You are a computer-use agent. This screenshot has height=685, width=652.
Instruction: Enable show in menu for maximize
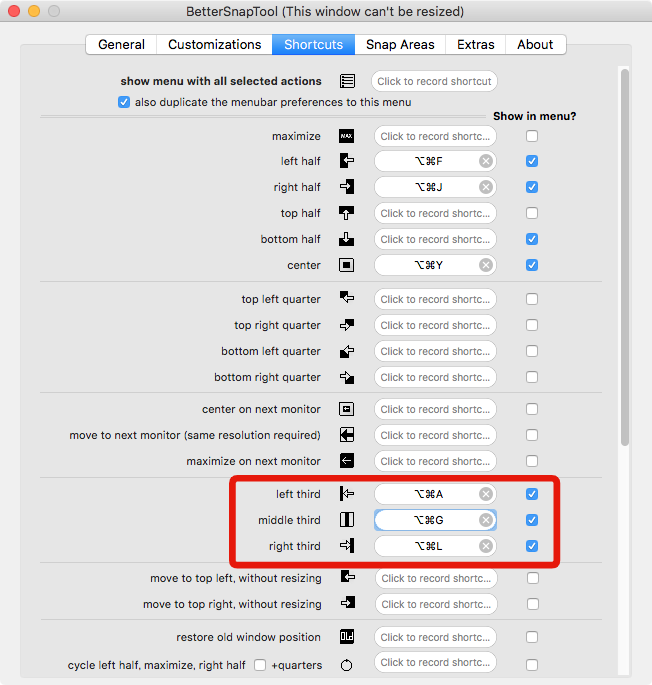[532, 136]
